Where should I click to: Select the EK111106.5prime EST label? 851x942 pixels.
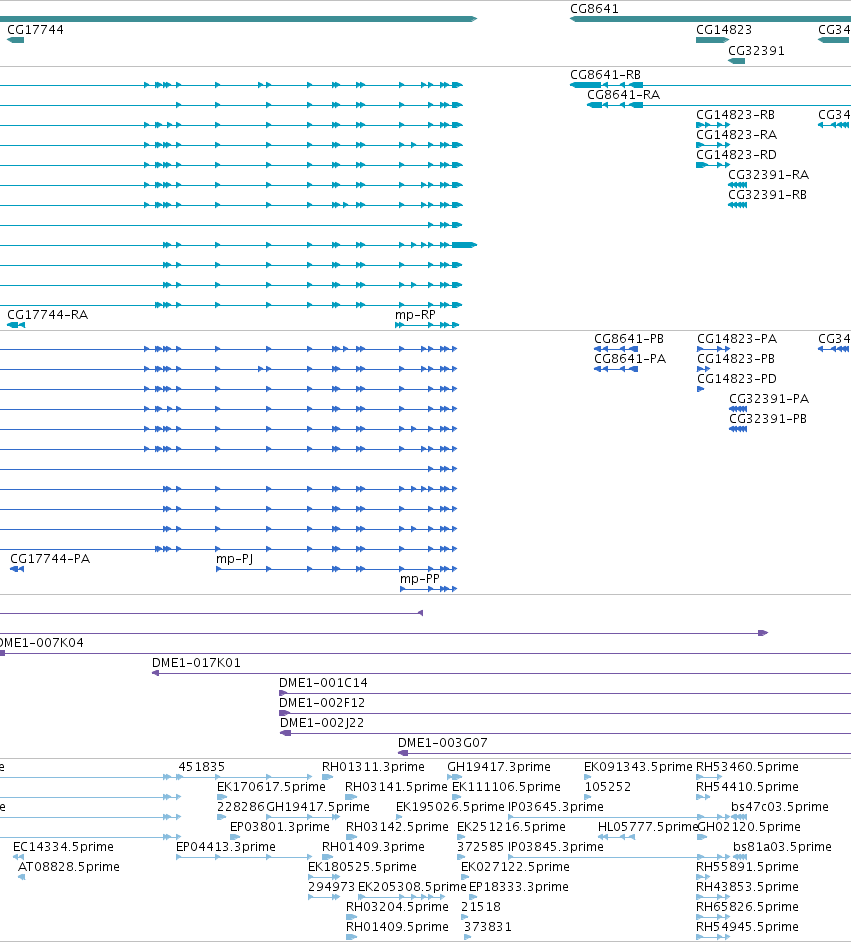pos(506,786)
